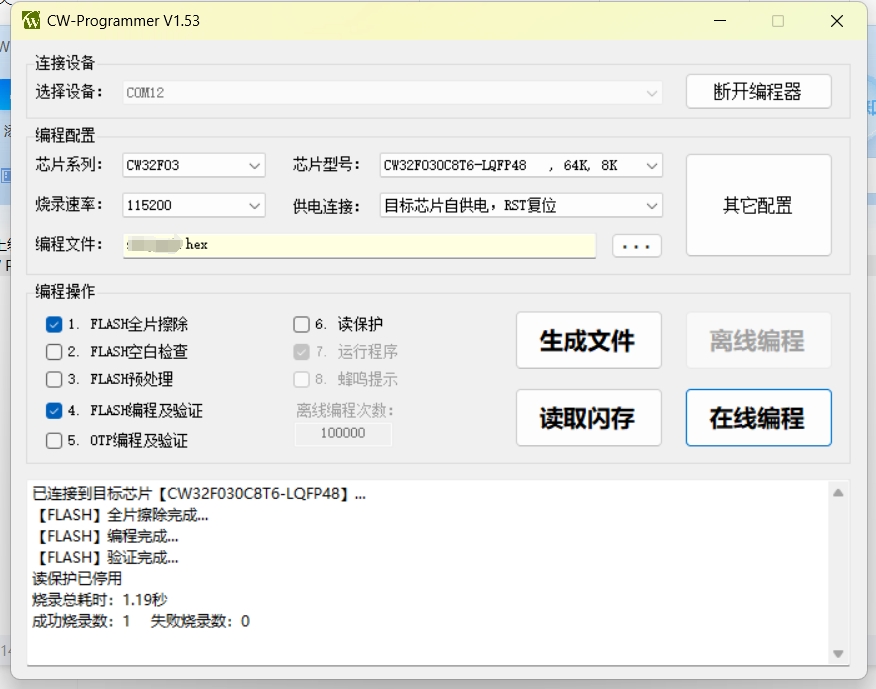The height and width of the screenshot is (689, 876).
Task: Click log scrollbar down arrow
Action: click(838, 653)
